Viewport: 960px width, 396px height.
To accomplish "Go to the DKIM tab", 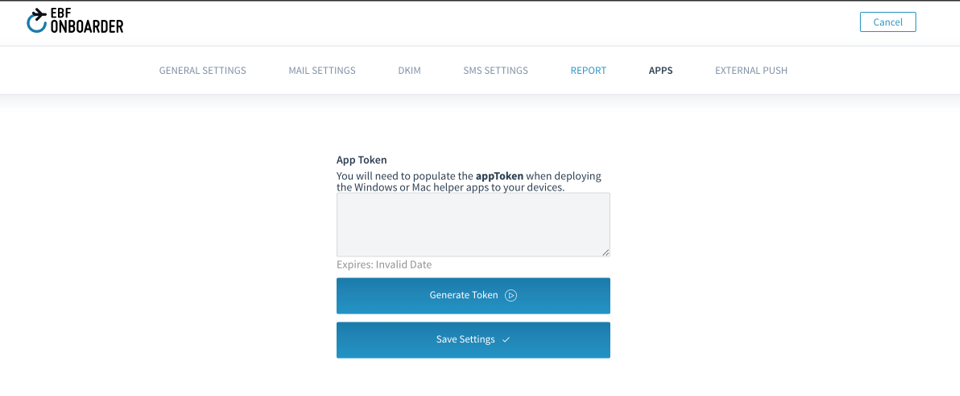I will coord(410,70).
